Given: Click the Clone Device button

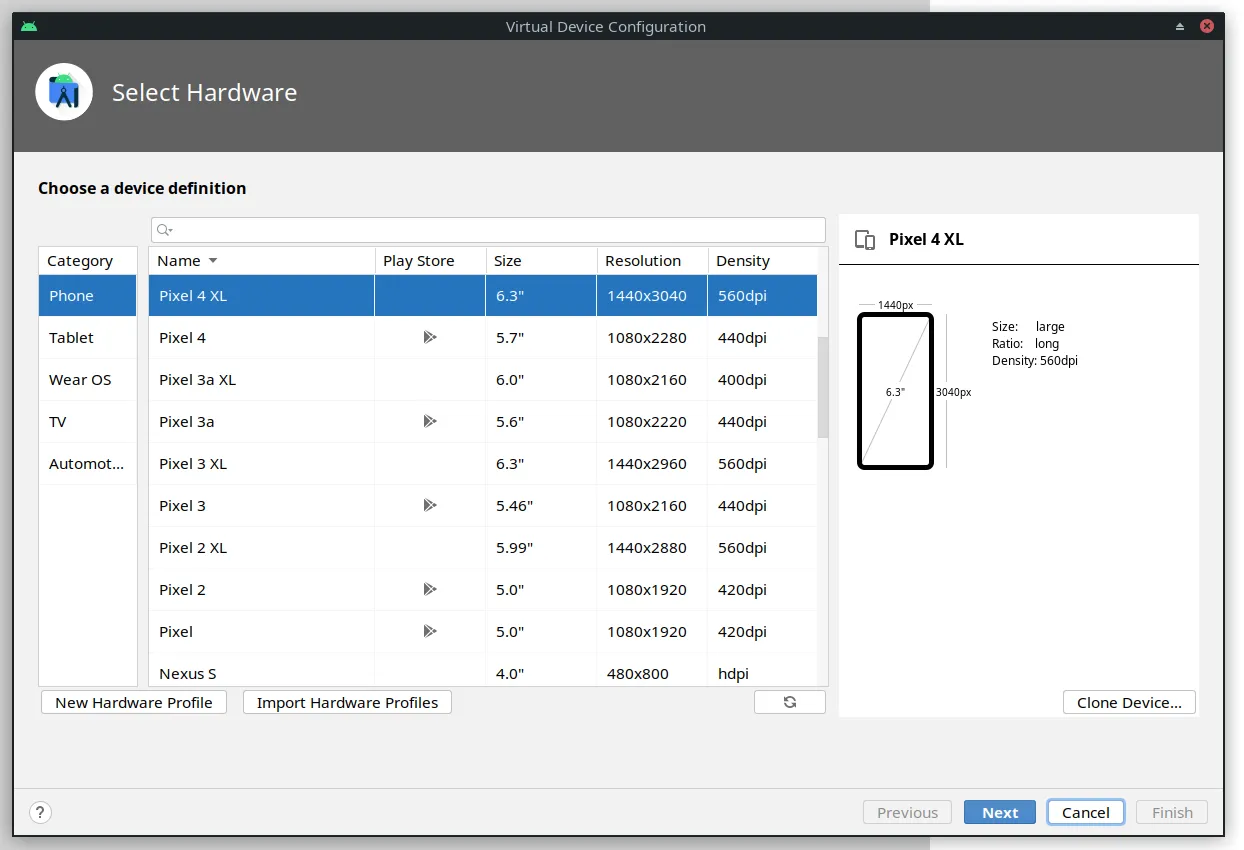Looking at the screenshot, I should (x=1129, y=702).
